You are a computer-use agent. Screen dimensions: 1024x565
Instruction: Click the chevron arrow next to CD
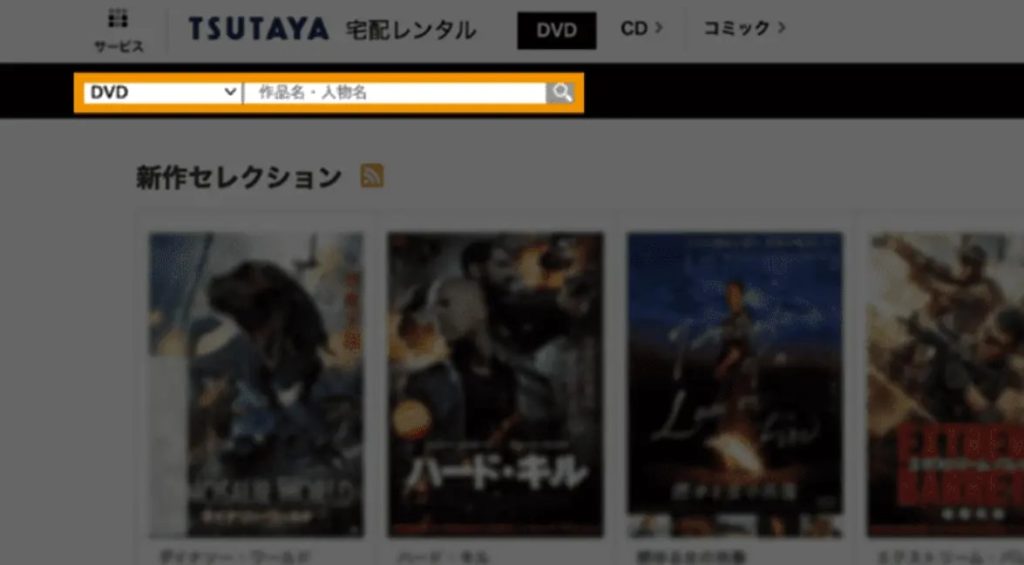point(659,28)
